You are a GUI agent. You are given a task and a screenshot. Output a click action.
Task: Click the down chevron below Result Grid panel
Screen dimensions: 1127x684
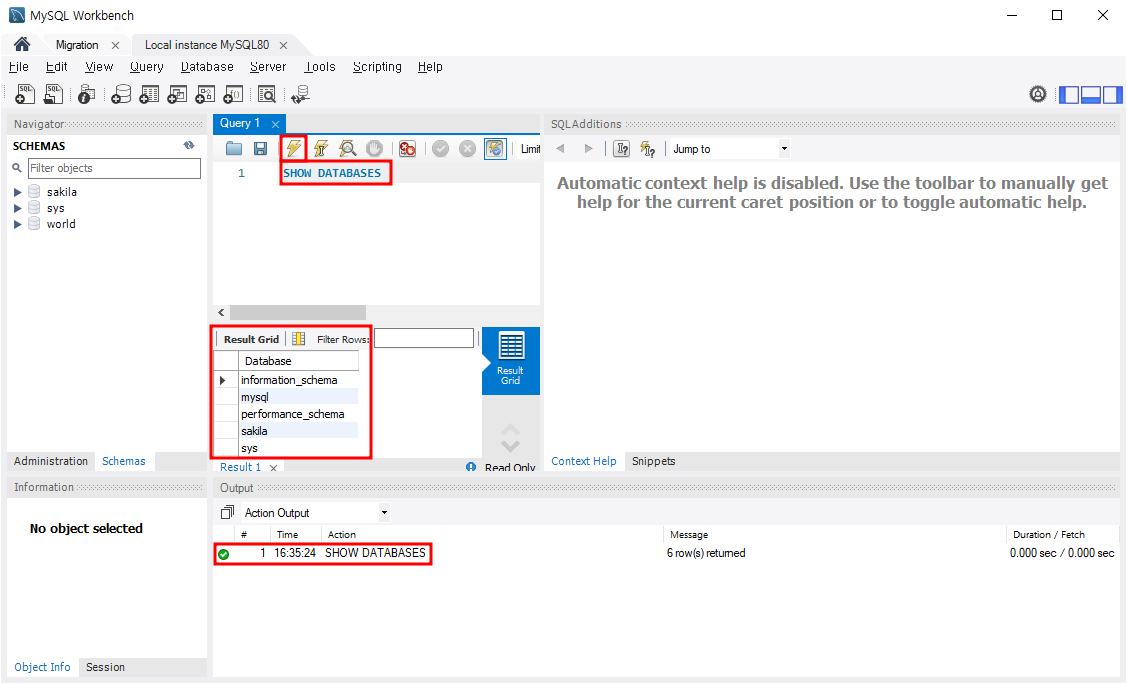[510, 446]
